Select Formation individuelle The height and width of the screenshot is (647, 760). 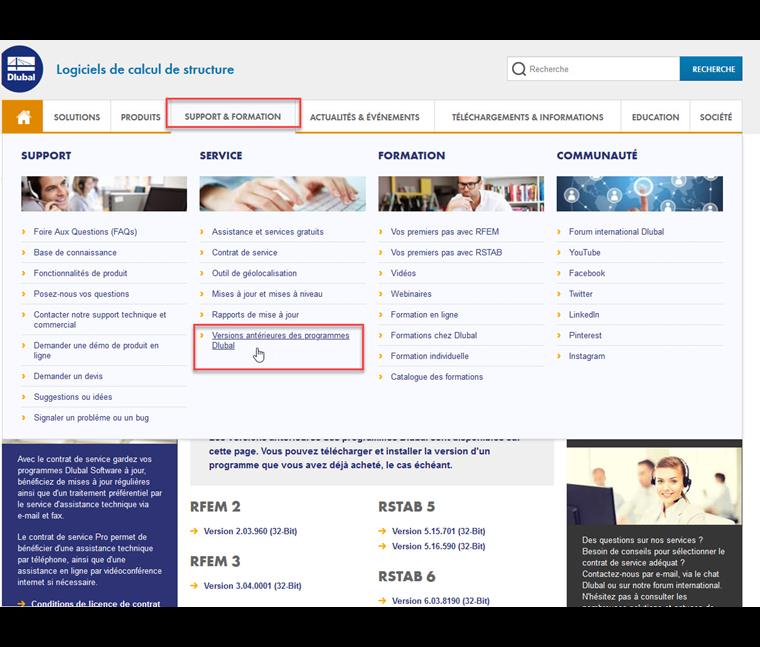429,356
